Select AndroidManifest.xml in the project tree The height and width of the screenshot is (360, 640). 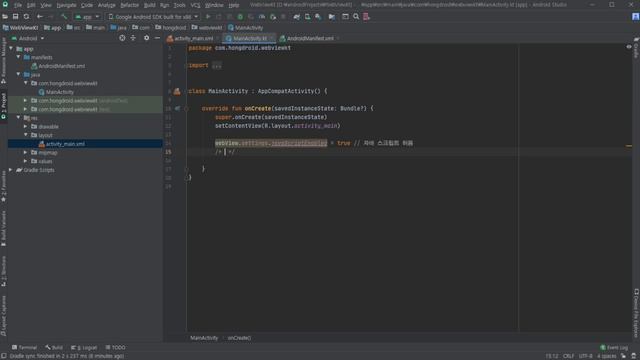[x=62, y=66]
